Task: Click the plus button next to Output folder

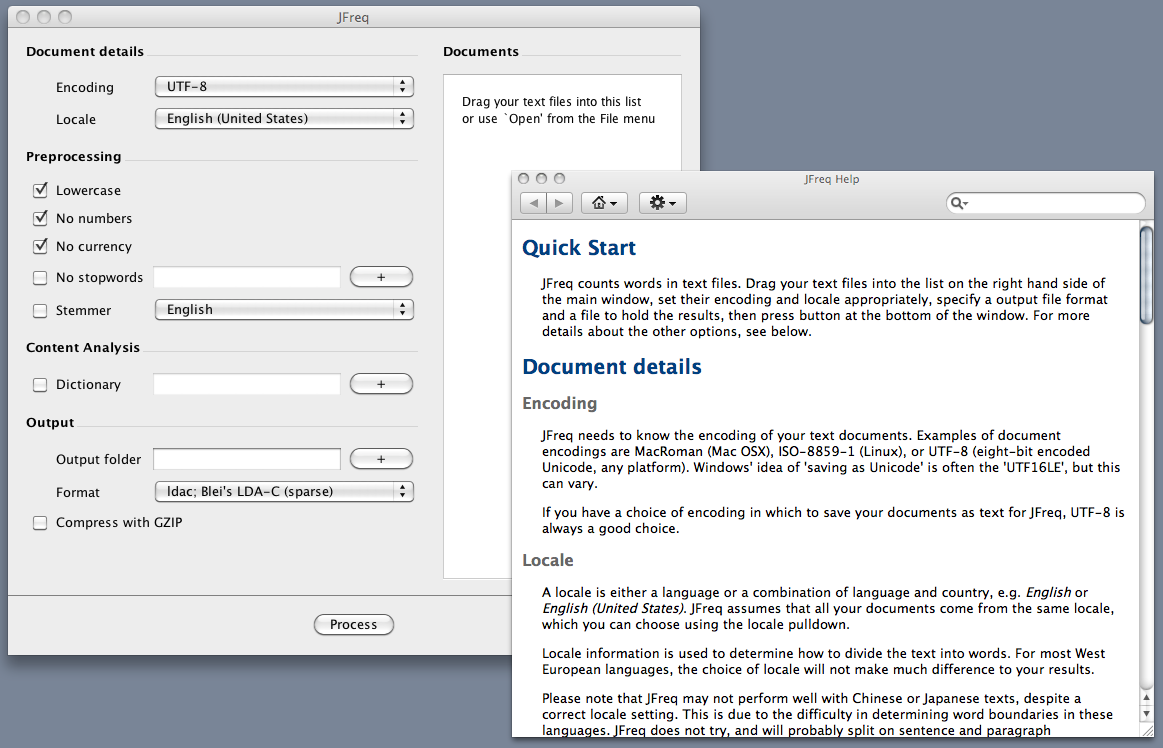Action: coord(381,459)
